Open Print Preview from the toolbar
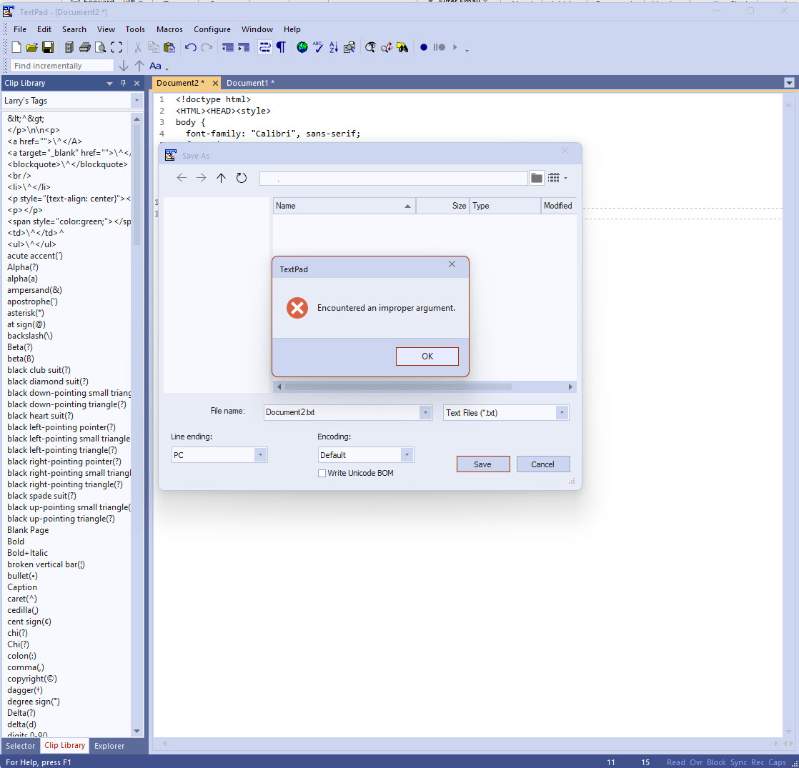The height and width of the screenshot is (768, 799). (101, 47)
